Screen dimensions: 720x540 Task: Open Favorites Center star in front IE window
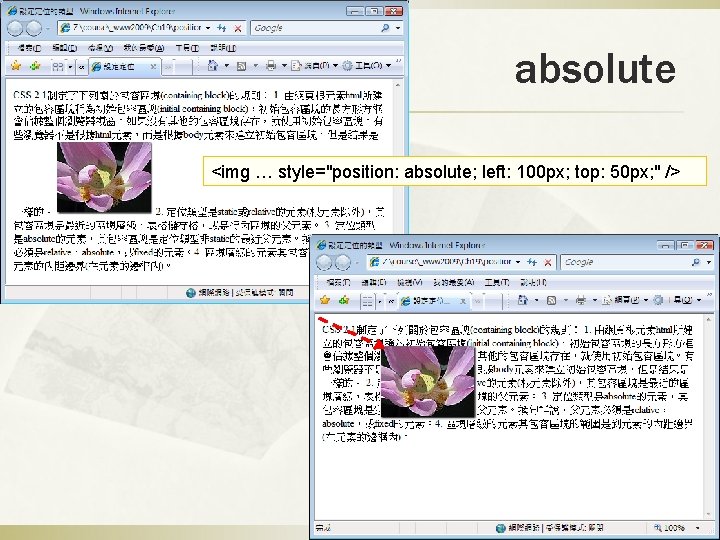point(325,300)
